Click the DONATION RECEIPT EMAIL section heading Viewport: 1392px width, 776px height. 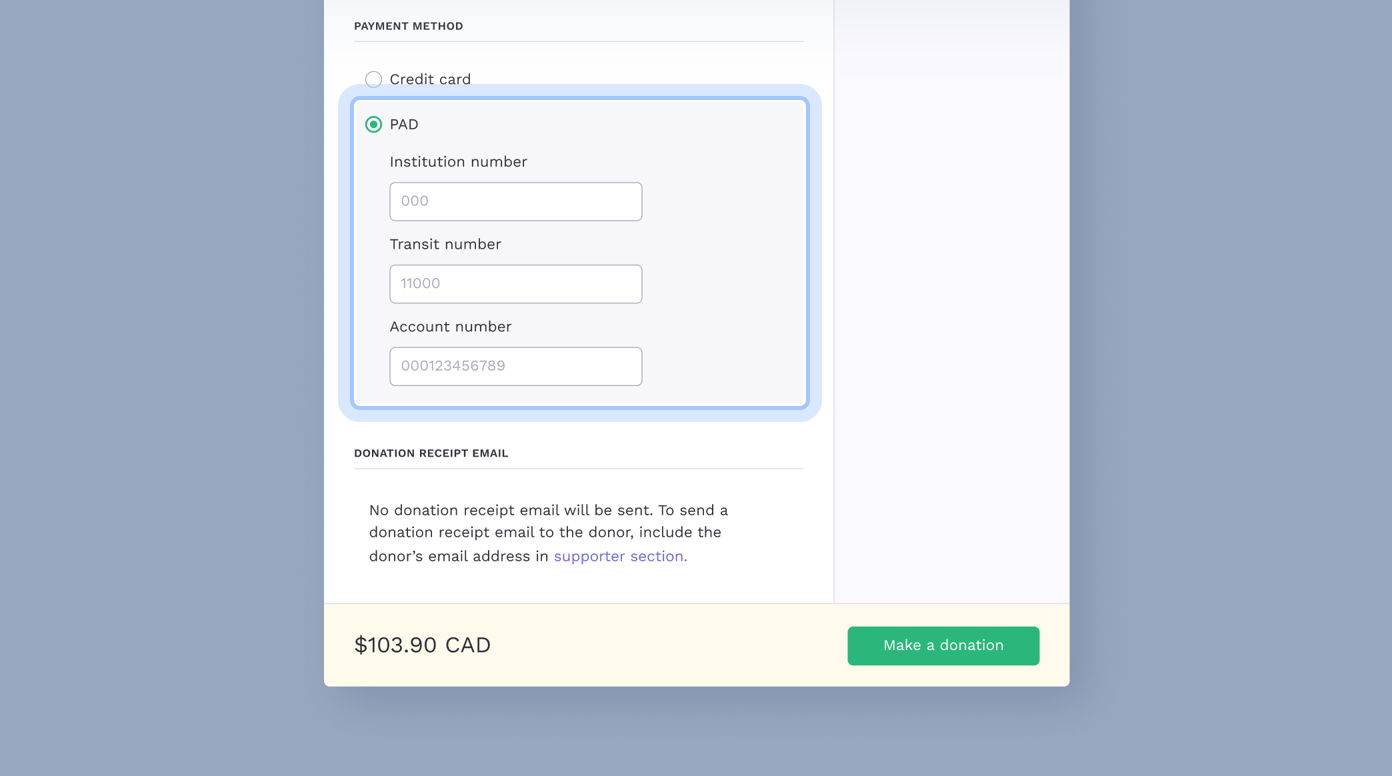(431, 453)
